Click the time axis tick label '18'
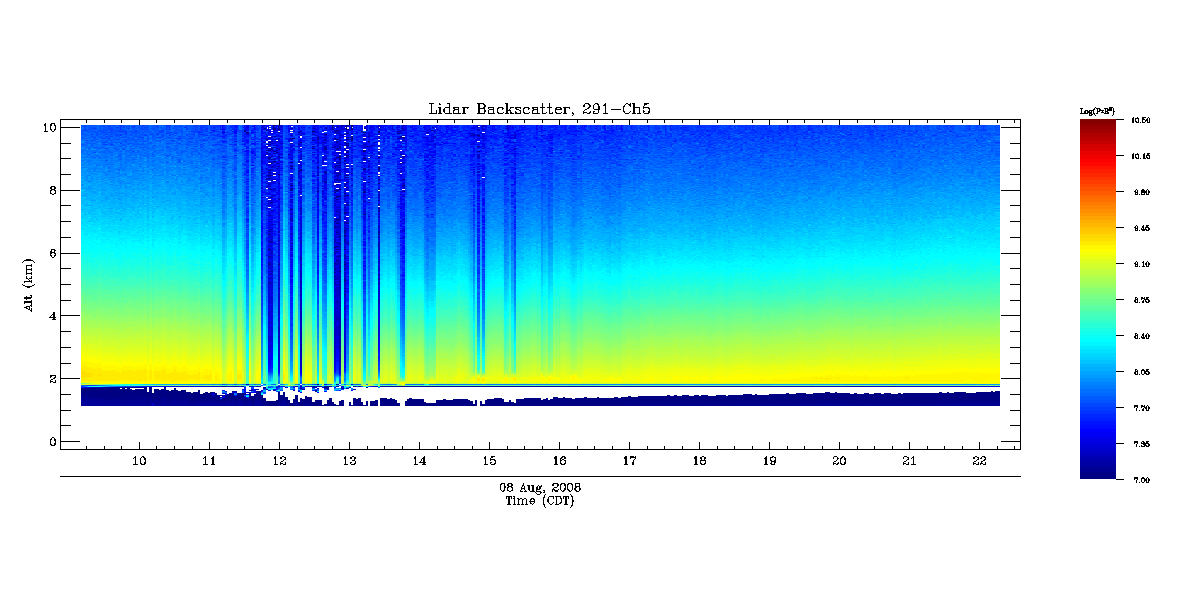 pyautogui.click(x=700, y=460)
